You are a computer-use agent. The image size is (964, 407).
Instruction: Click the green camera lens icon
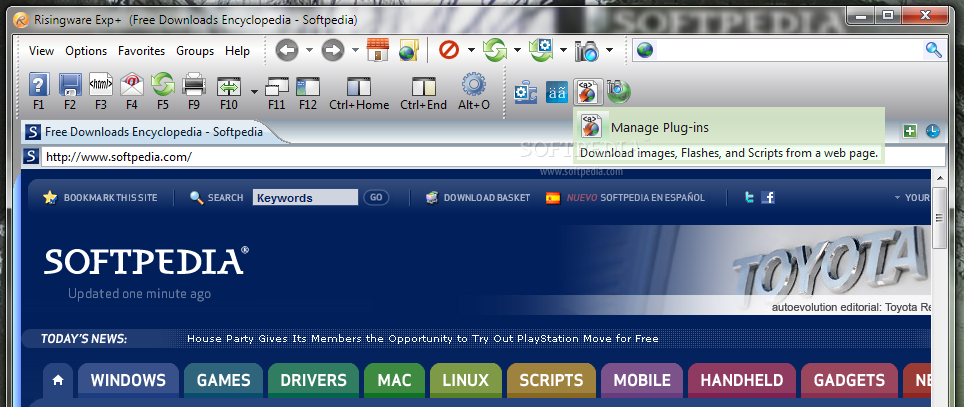click(x=619, y=92)
